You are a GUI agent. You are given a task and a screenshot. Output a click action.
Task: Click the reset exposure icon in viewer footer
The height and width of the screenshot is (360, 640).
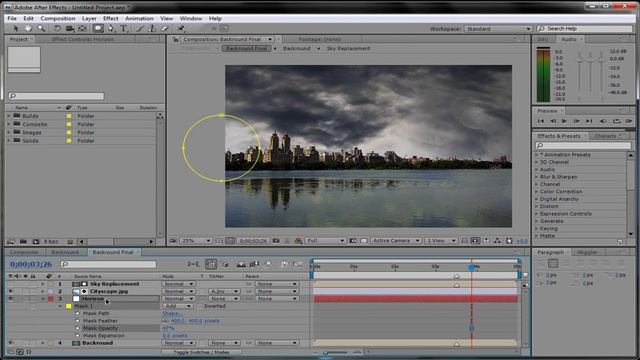point(509,241)
